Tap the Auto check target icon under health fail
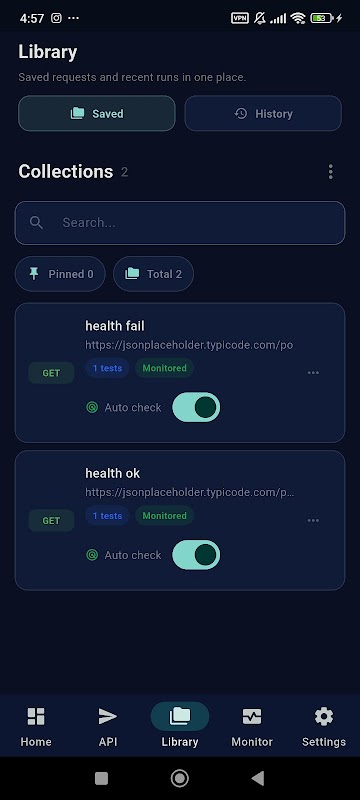 pyautogui.click(x=92, y=407)
